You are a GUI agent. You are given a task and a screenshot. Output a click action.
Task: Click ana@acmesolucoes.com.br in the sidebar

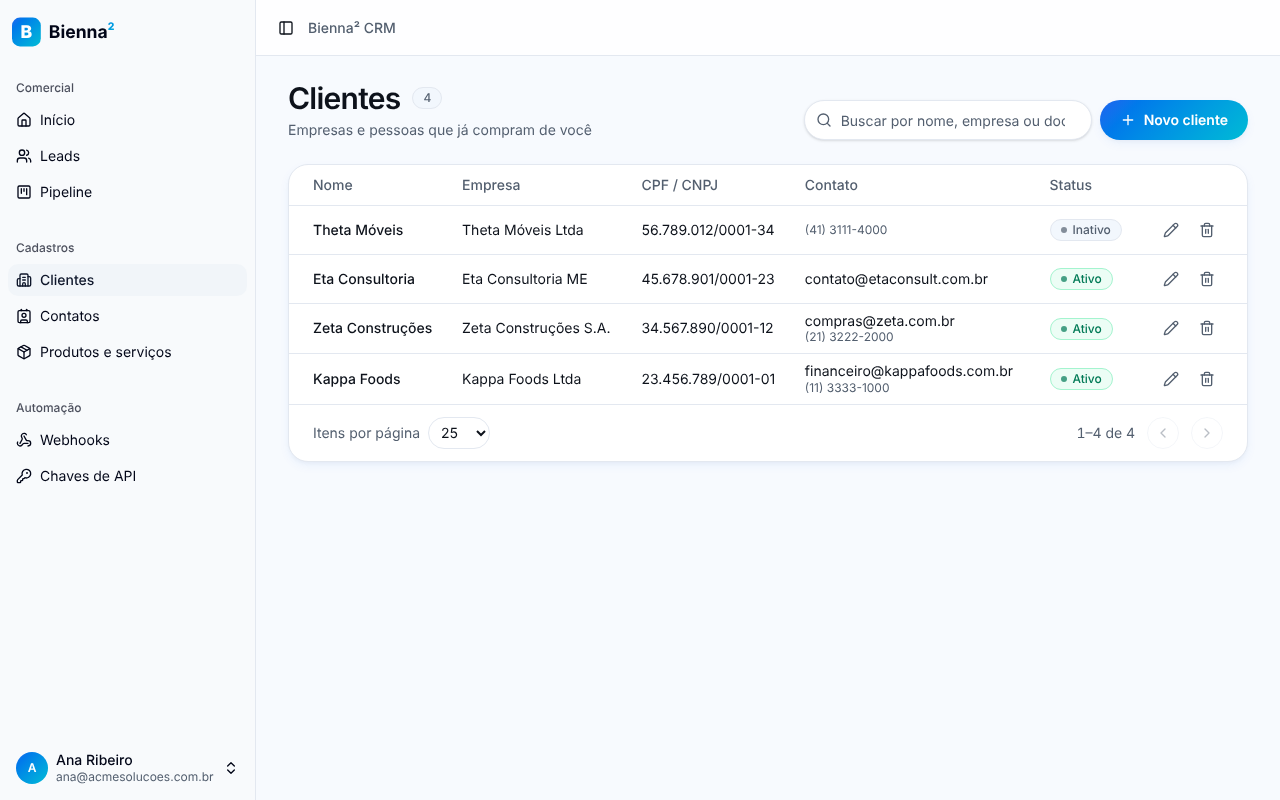coord(135,777)
